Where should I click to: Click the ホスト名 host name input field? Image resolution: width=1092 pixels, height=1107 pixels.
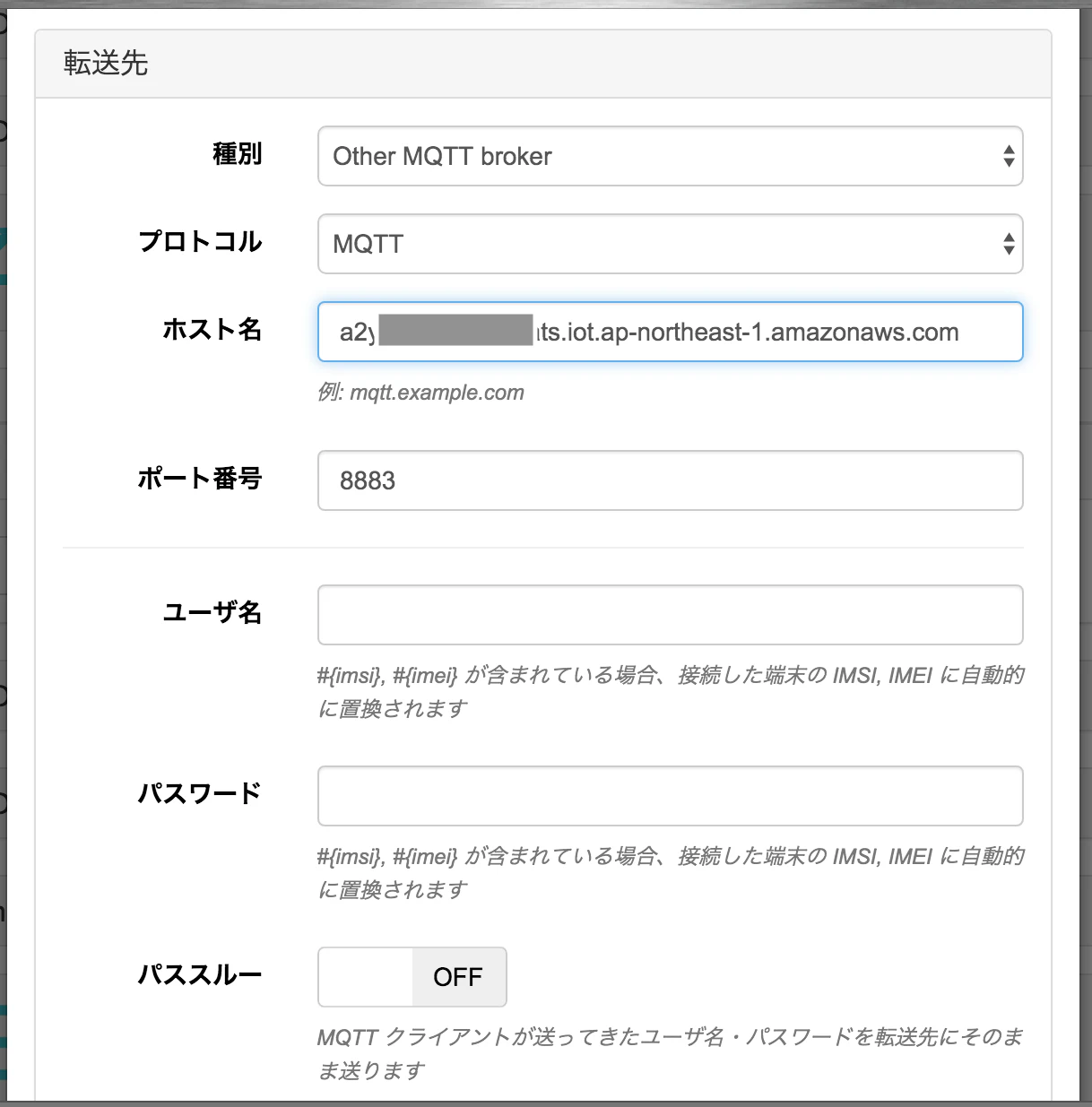(x=670, y=332)
